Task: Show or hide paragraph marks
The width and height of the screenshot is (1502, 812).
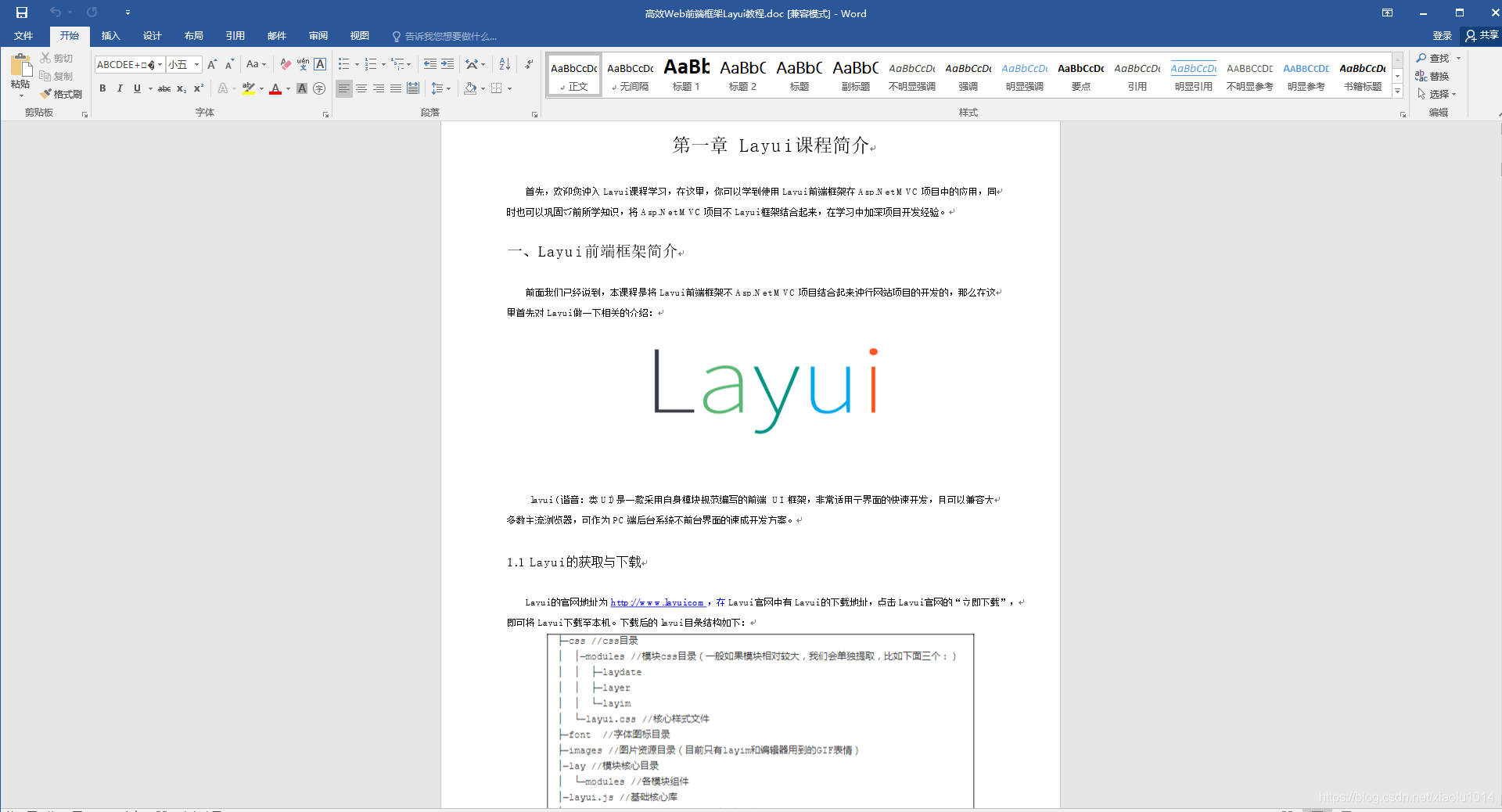Action: (x=529, y=64)
